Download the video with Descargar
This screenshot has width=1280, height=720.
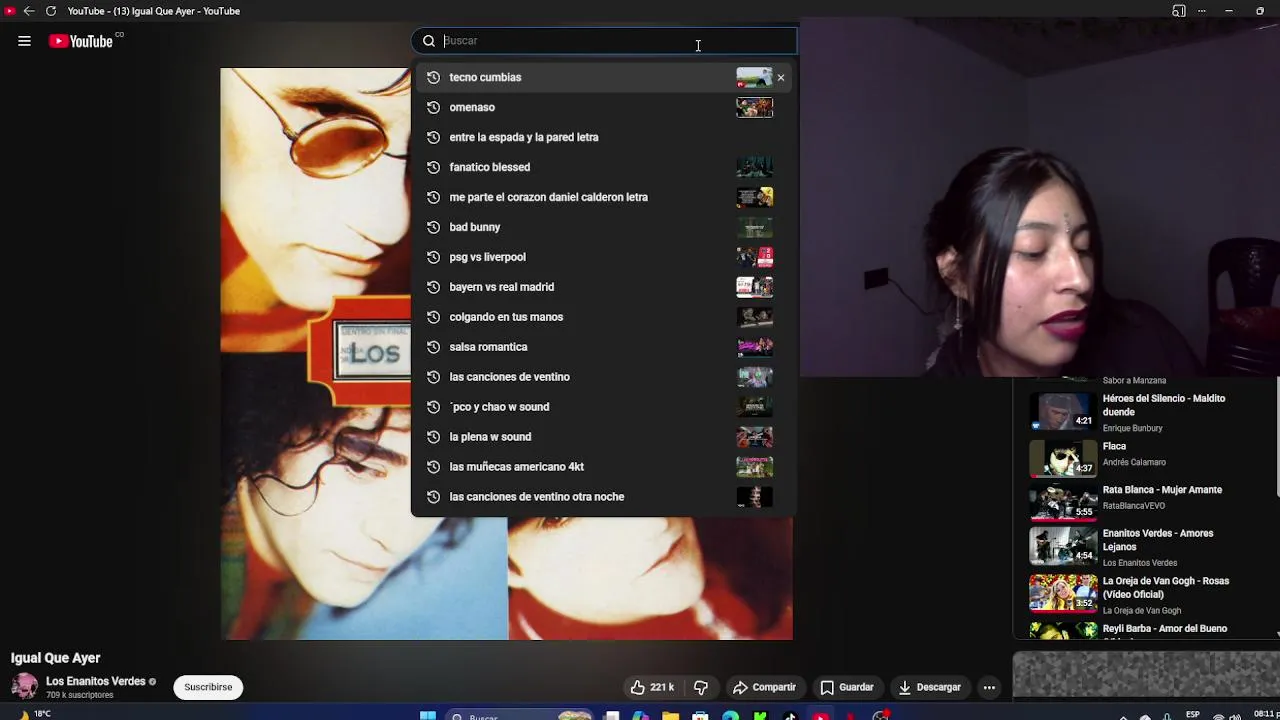point(929,687)
